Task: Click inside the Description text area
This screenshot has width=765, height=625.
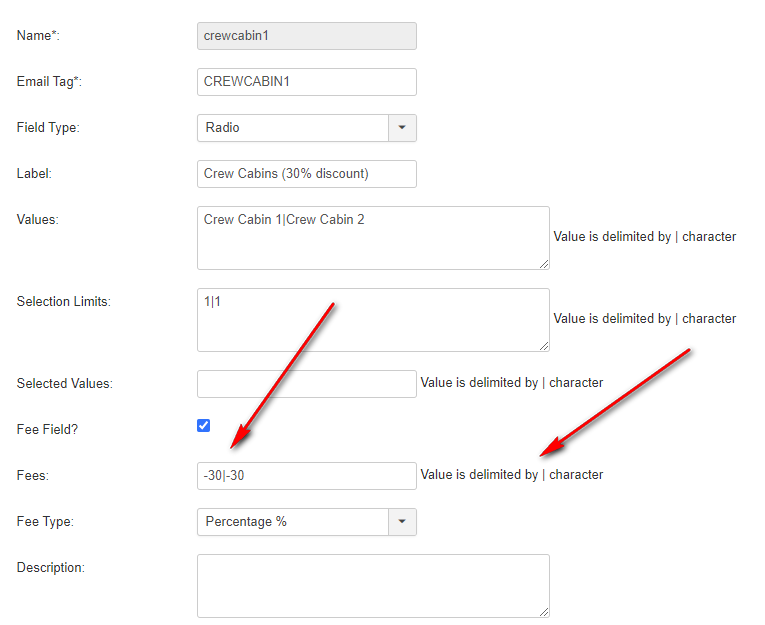Action: point(372,586)
